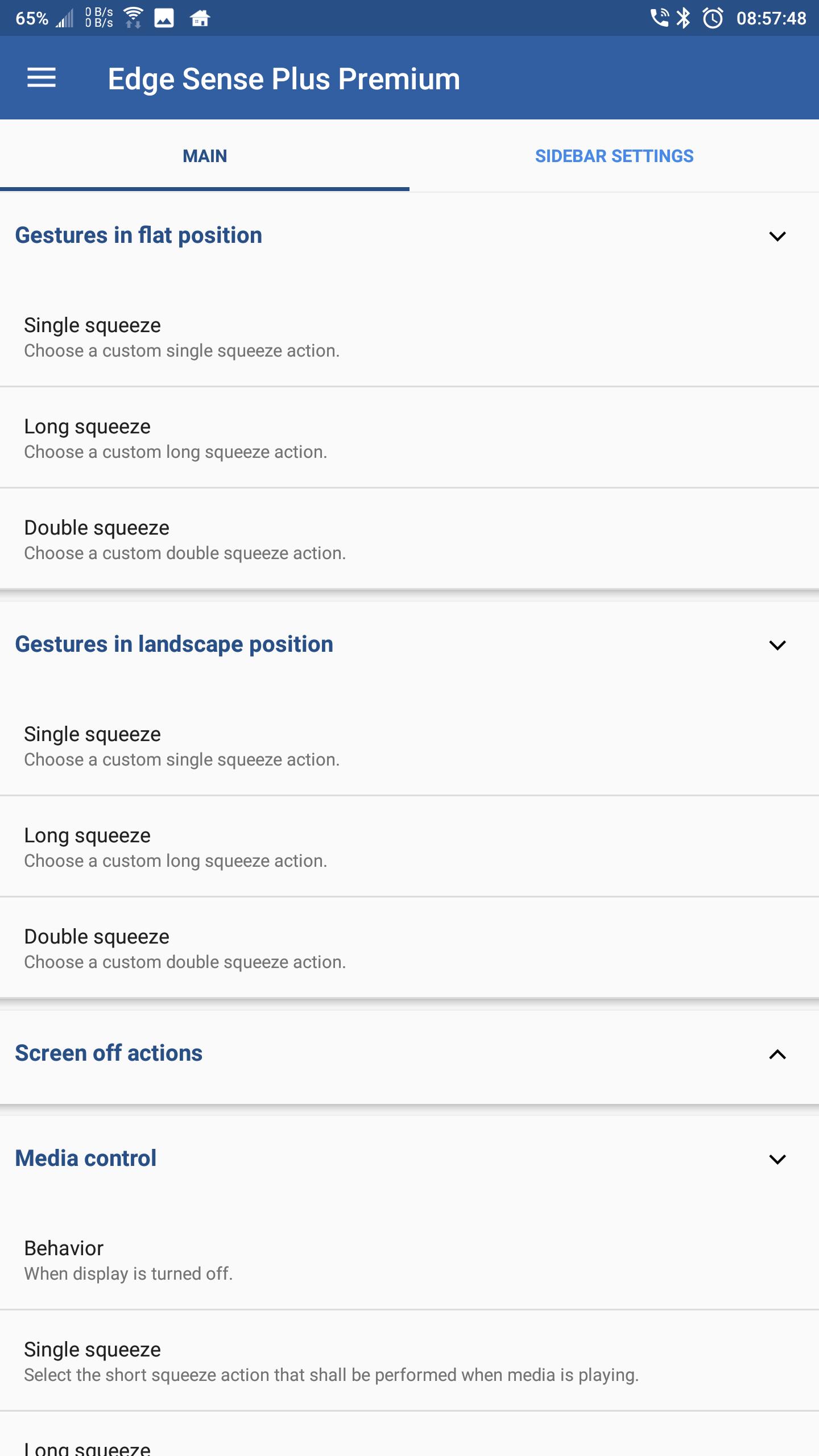Open Media control Behavior setting

pos(409,1260)
